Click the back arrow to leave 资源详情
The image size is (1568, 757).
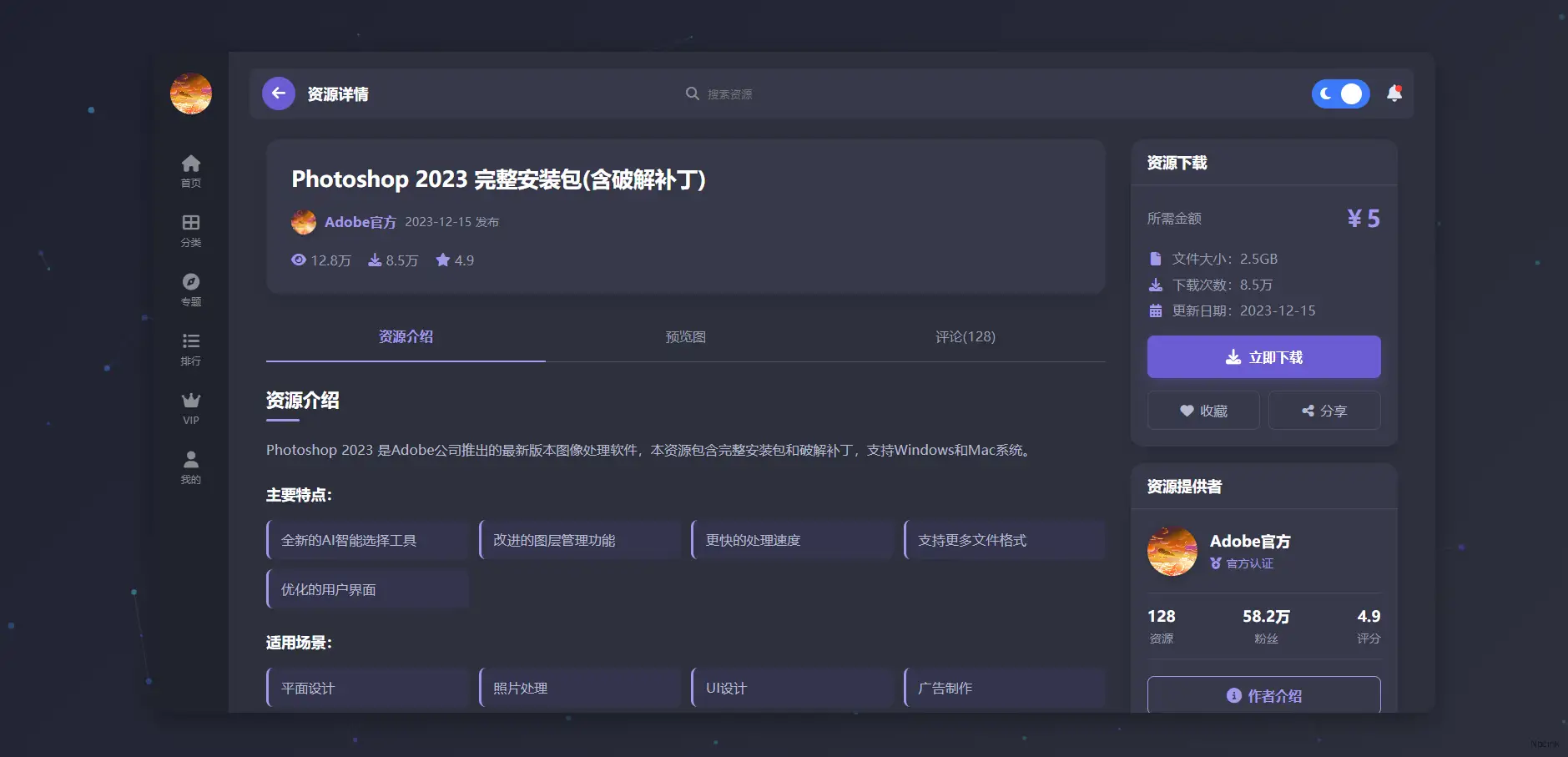point(278,93)
